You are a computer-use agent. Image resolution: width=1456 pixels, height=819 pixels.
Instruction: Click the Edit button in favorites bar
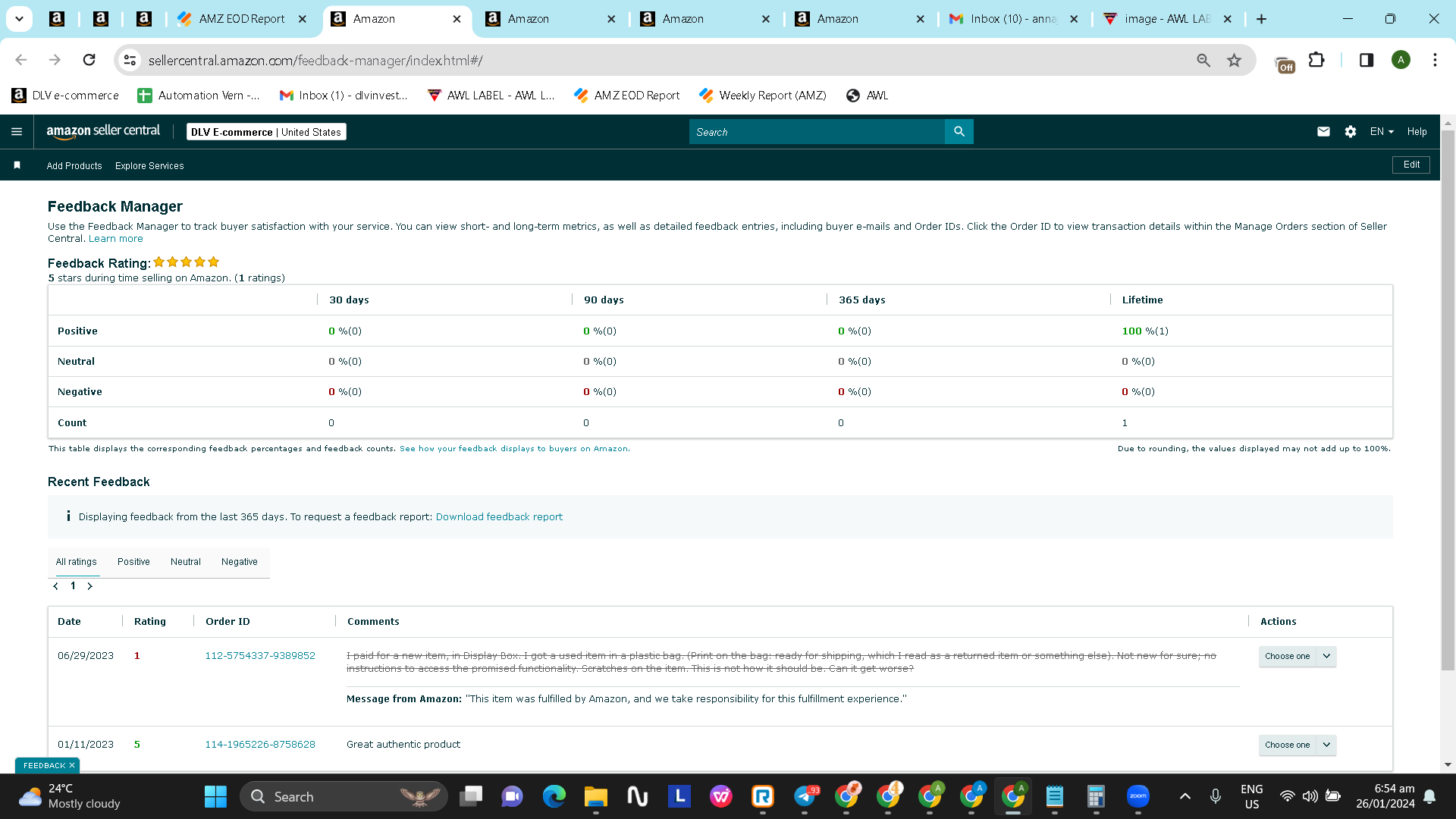click(x=1411, y=165)
